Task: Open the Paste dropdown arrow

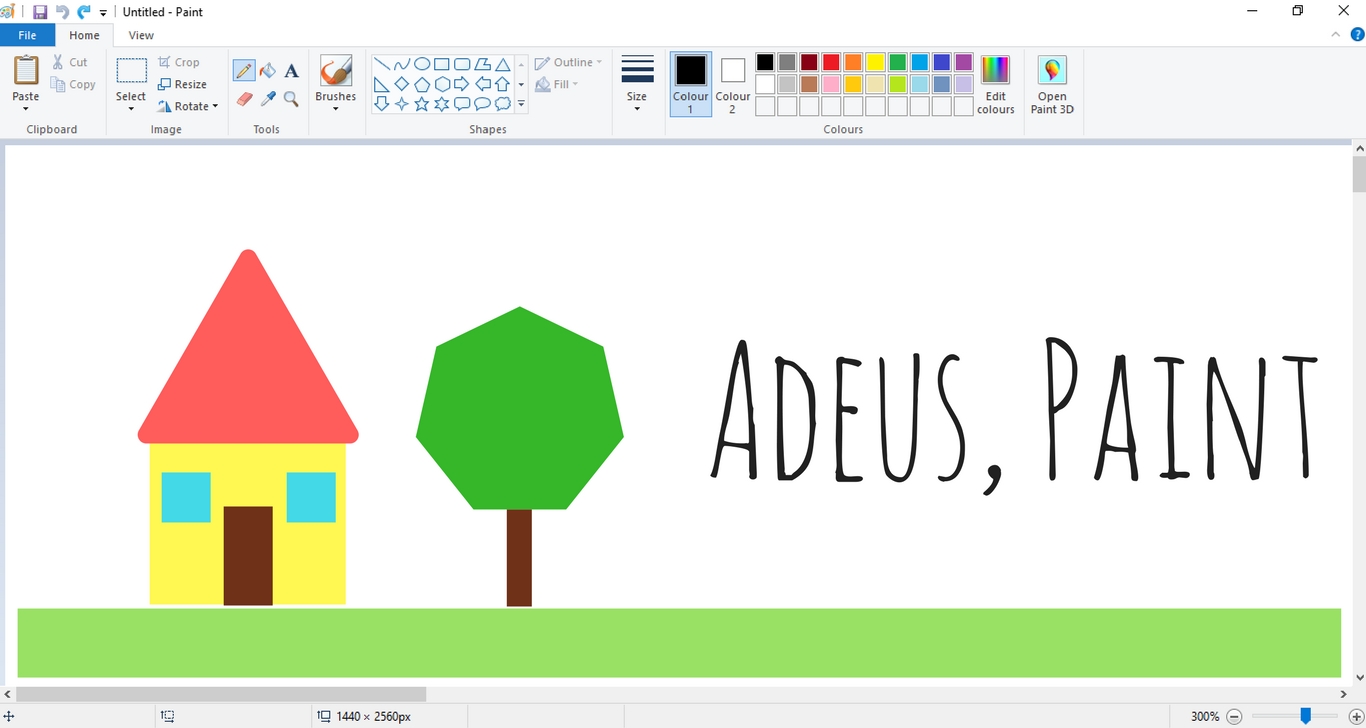Action: click(x=26, y=109)
